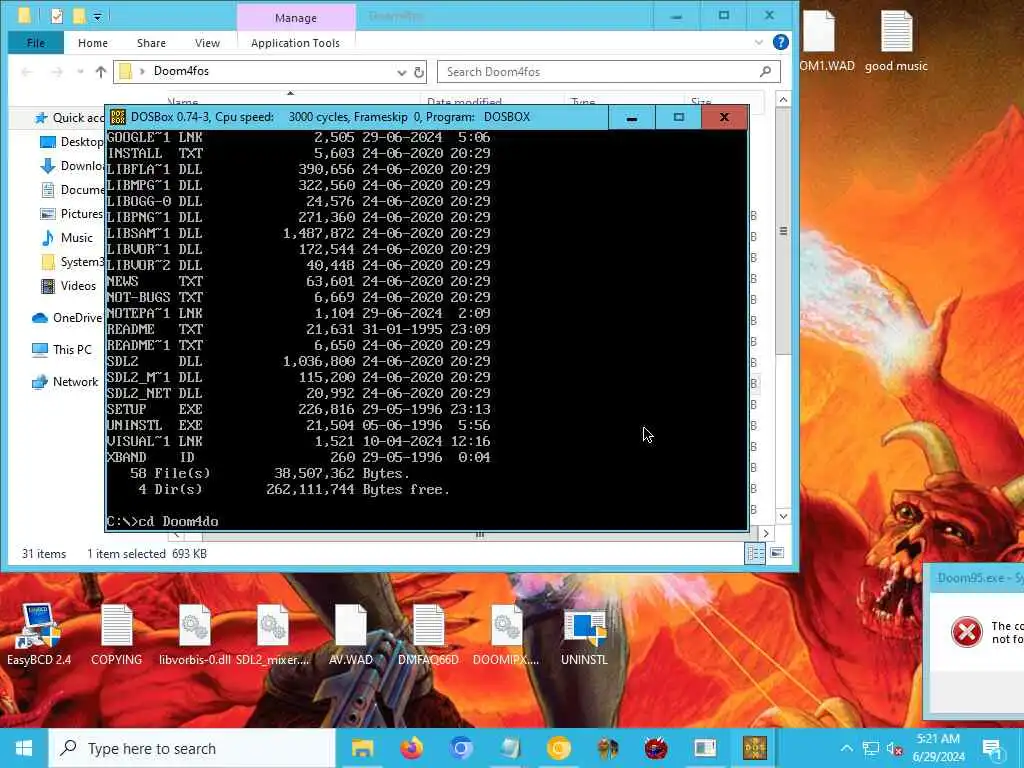The height and width of the screenshot is (768, 1024).
Task: Click the network icon in the system tray
Action: click(x=871, y=748)
